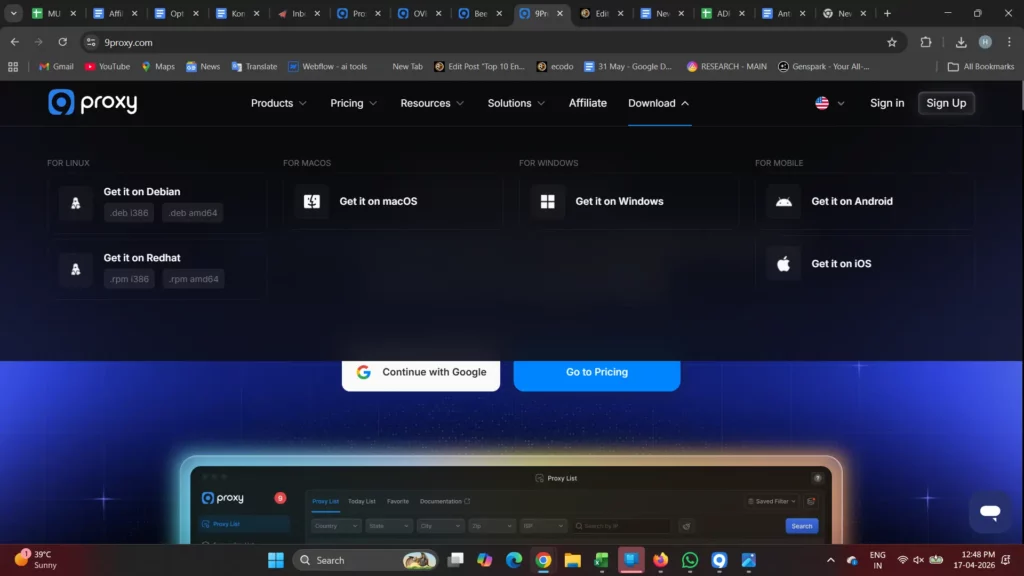Select Get it on iOS
This screenshot has width=1024, height=576.
841,264
